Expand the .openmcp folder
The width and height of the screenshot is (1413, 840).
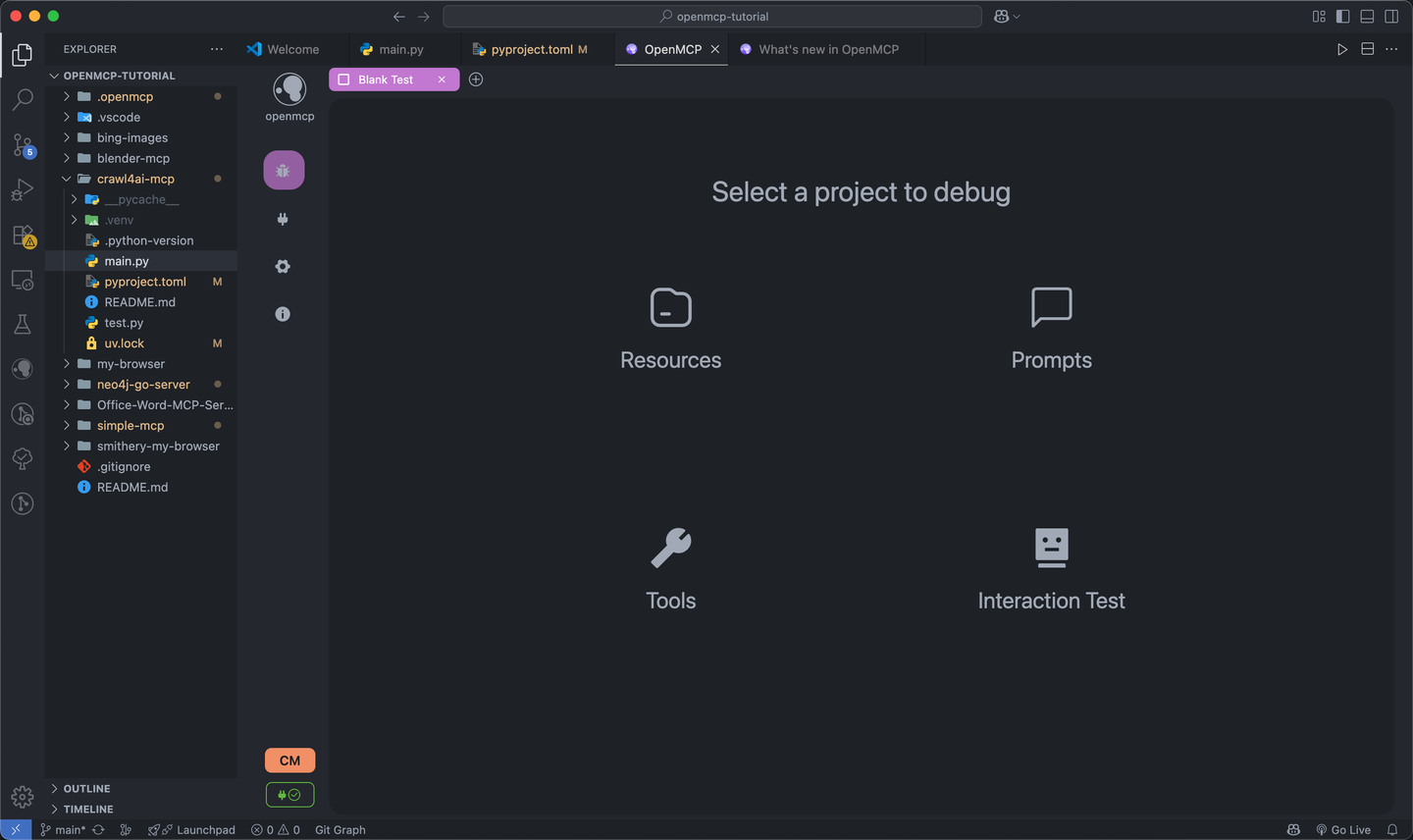(x=141, y=96)
